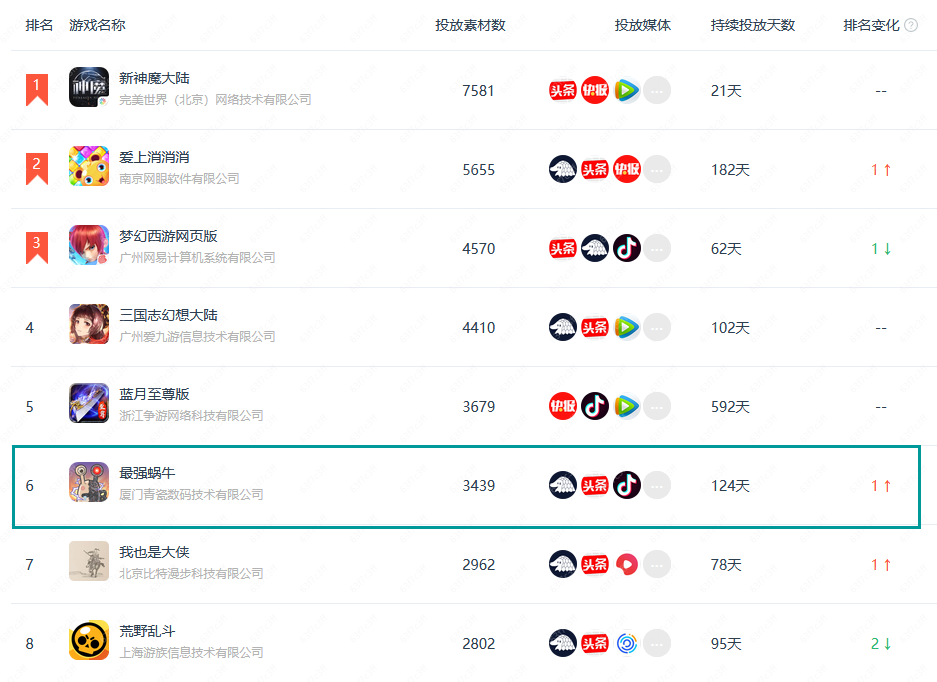The width and height of the screenshot is (937, 682).
Task: Click the 头条 media icon for 新神魔大陆
Action: pos(562,90)
